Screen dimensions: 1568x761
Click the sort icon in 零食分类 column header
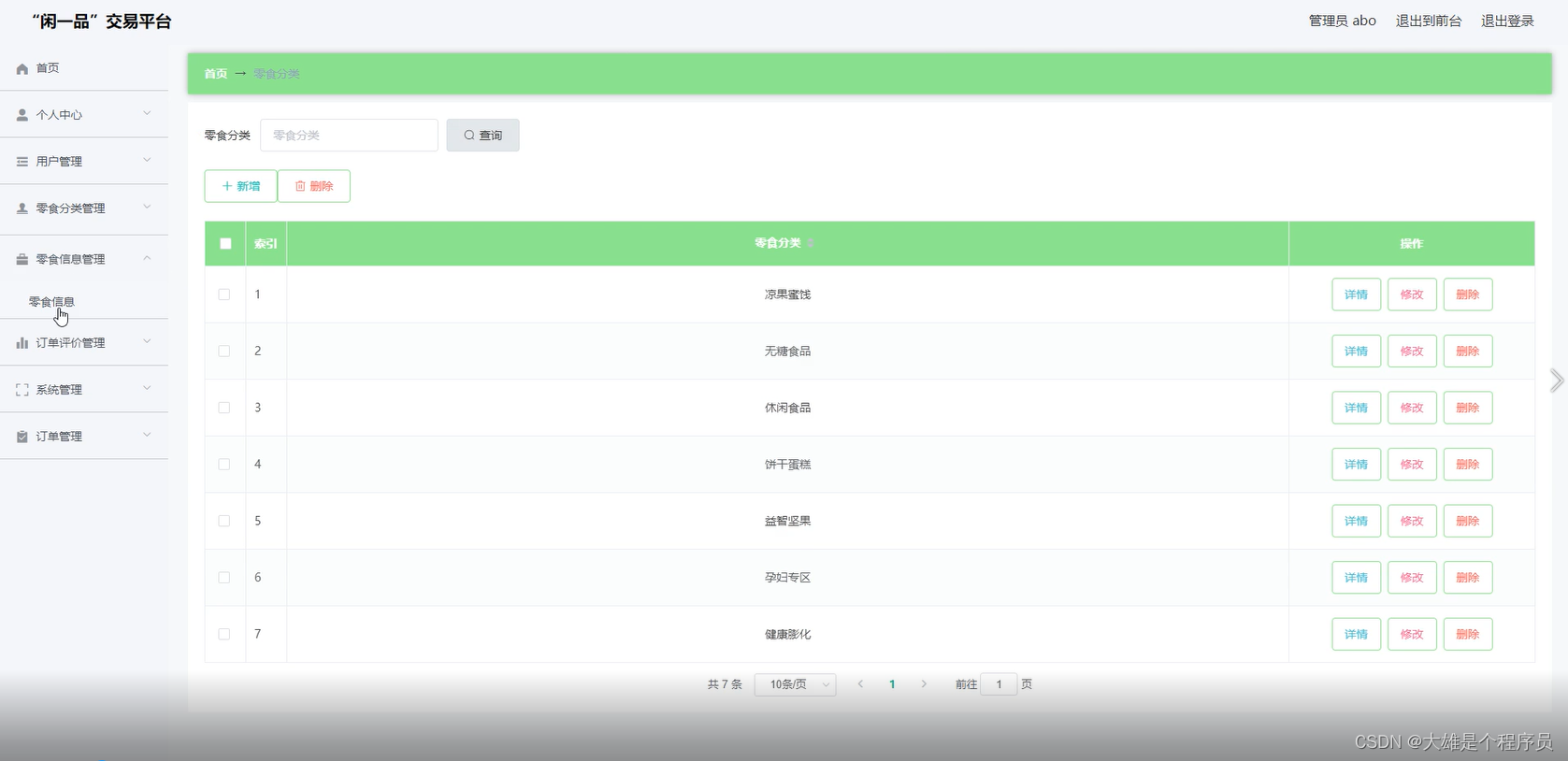[811, 243]
